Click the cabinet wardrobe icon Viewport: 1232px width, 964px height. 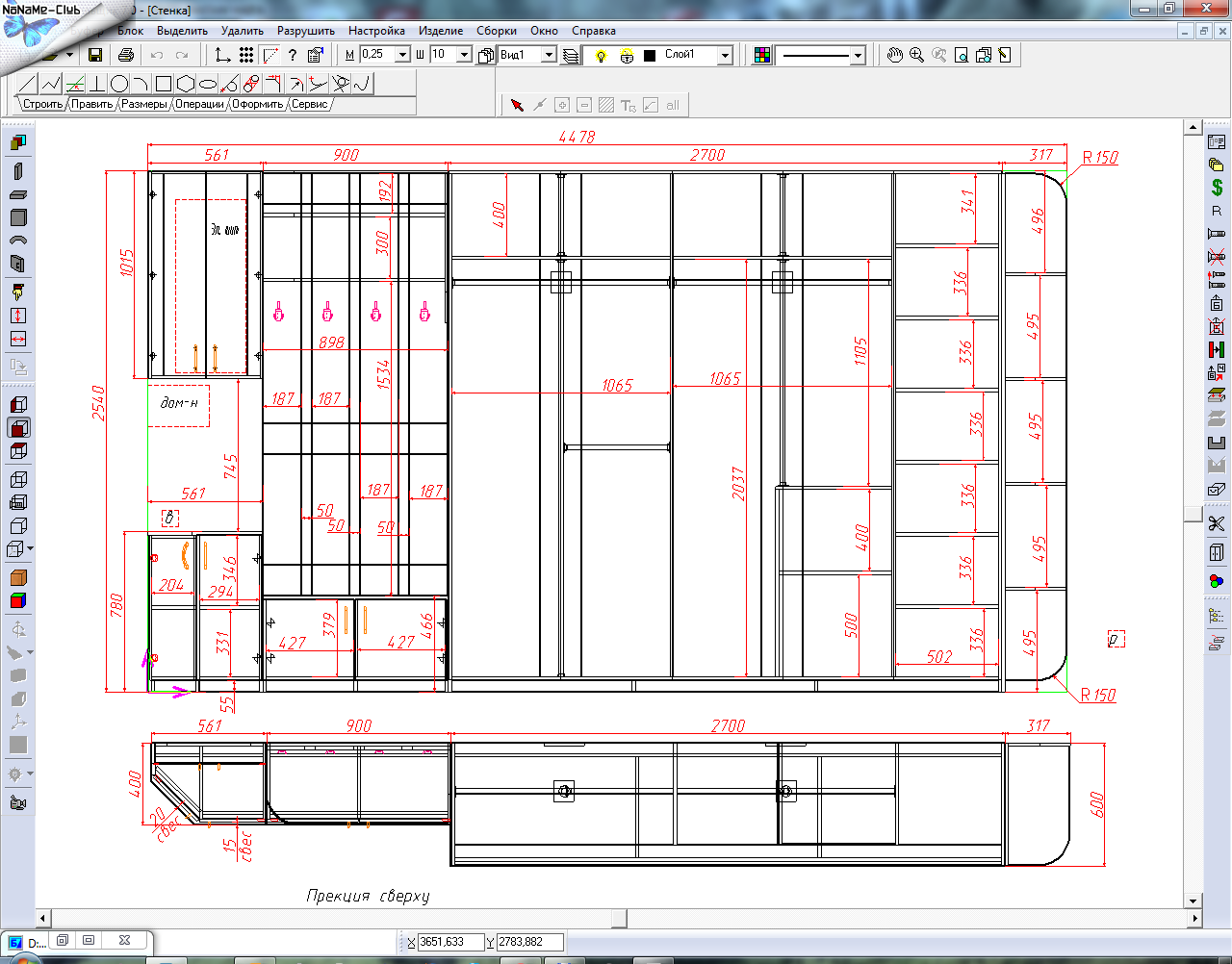click(1217, 552)
